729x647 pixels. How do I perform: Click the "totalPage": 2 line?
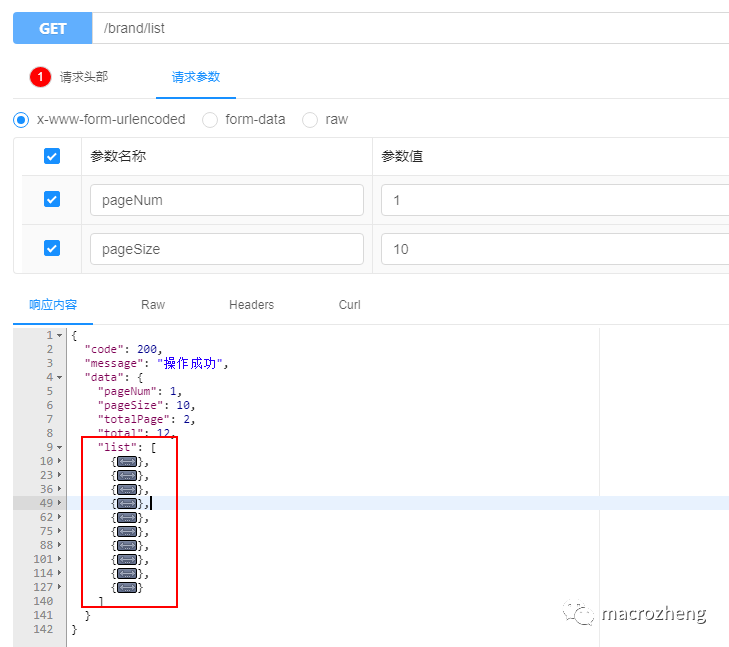click(x=146, y=419)
